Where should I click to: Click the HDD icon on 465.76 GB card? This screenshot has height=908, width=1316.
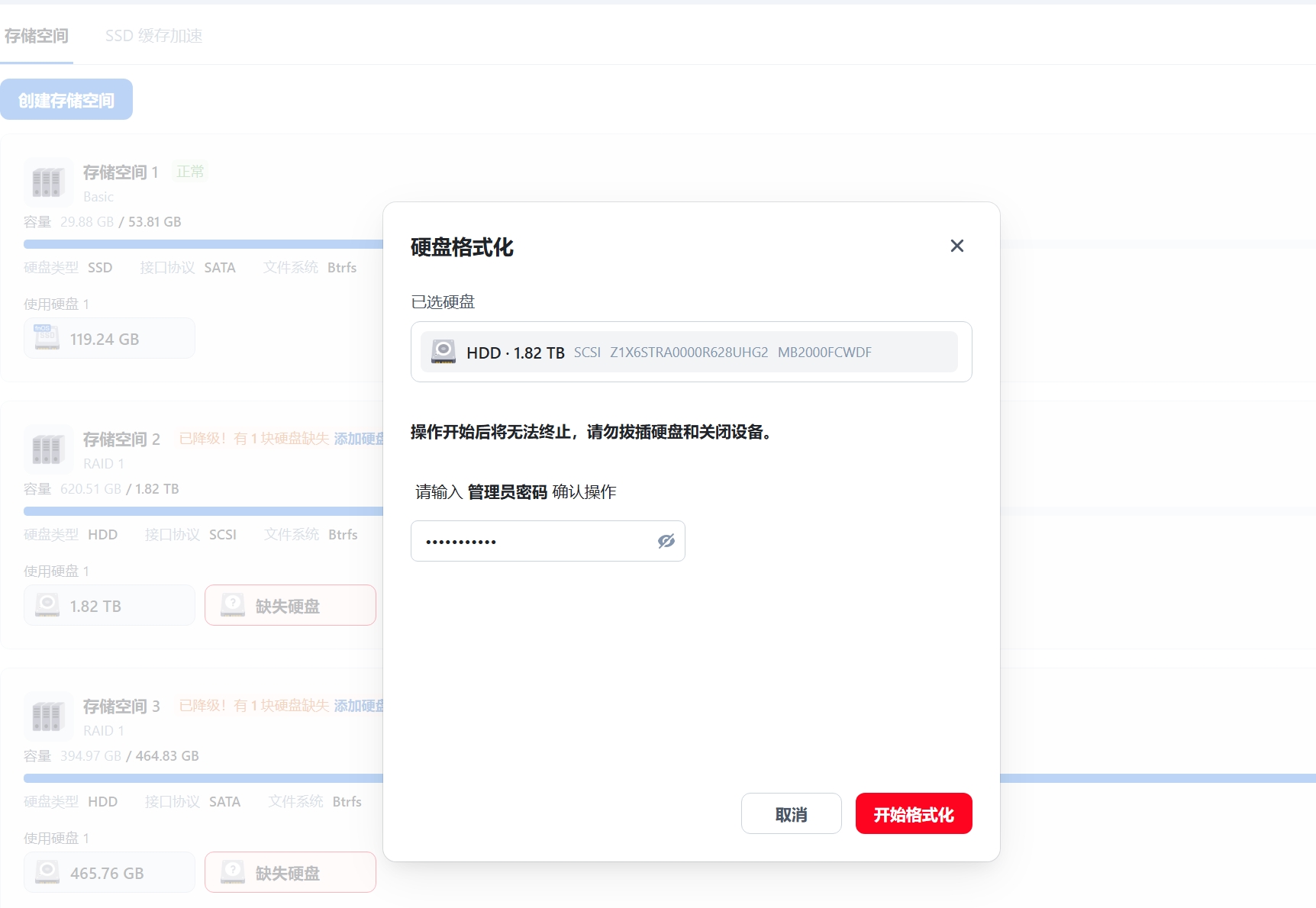[47, 872]
